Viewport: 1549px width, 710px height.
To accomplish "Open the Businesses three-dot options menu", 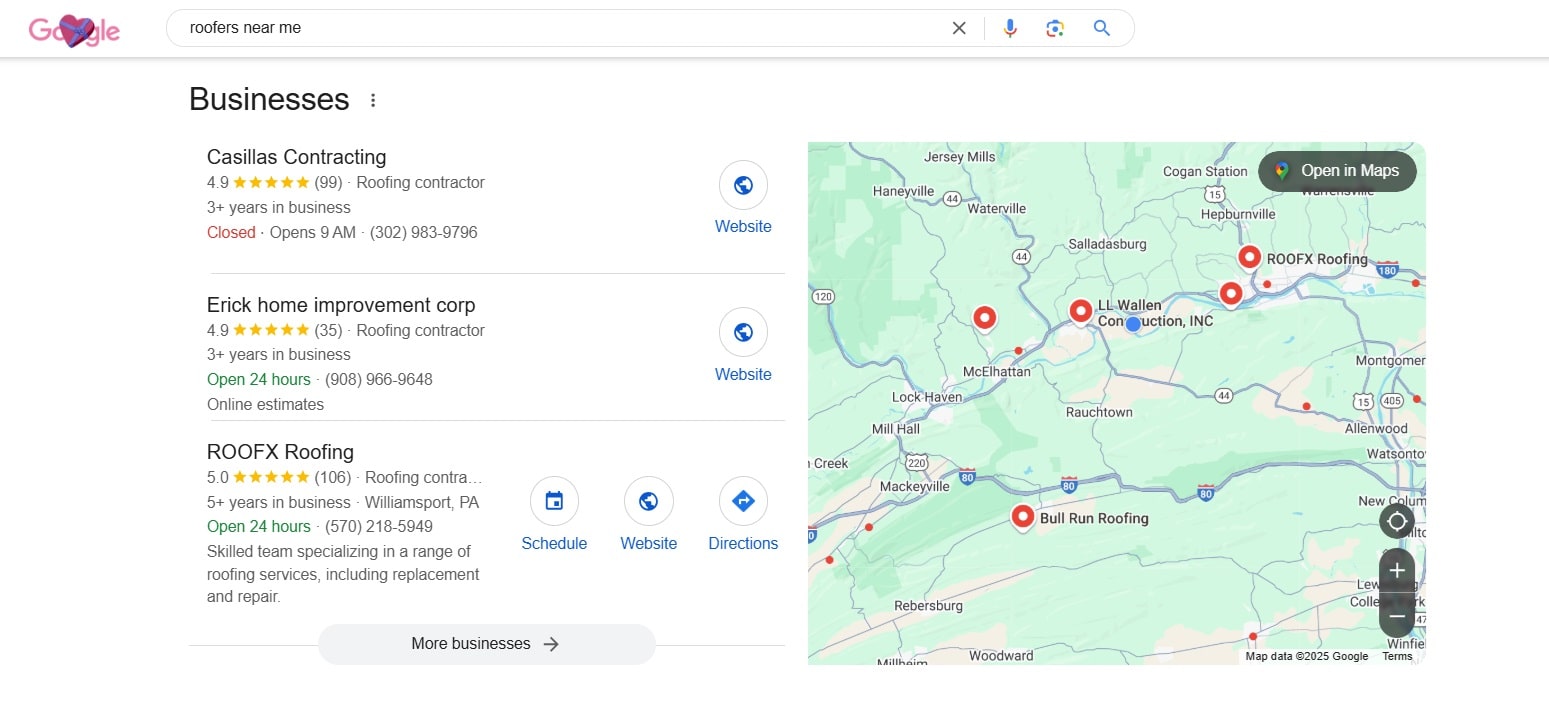I will tap(373, 100).
